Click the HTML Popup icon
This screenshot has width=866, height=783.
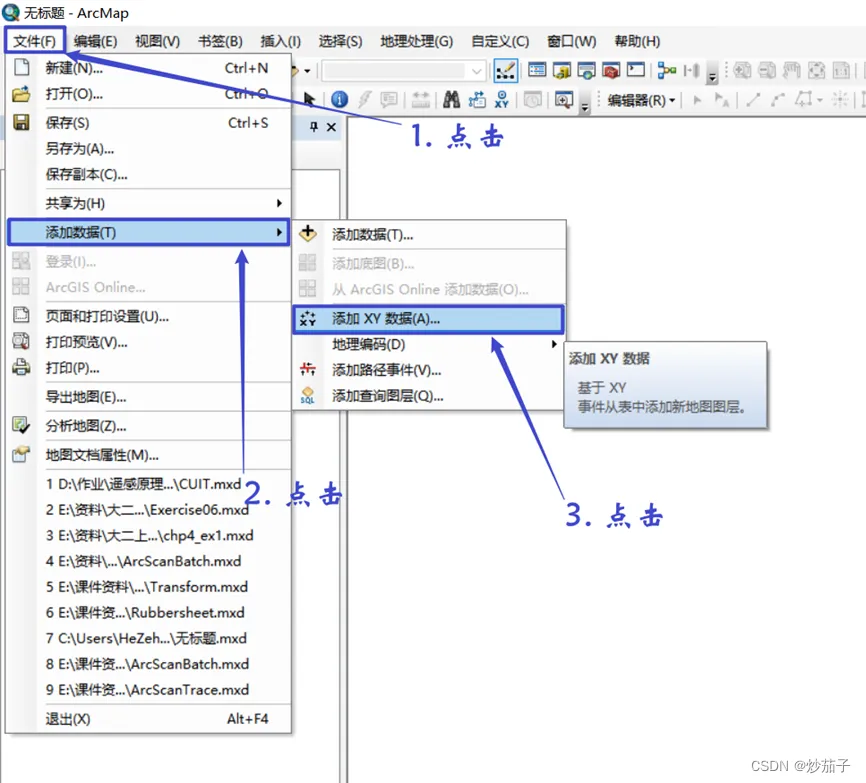389,99
